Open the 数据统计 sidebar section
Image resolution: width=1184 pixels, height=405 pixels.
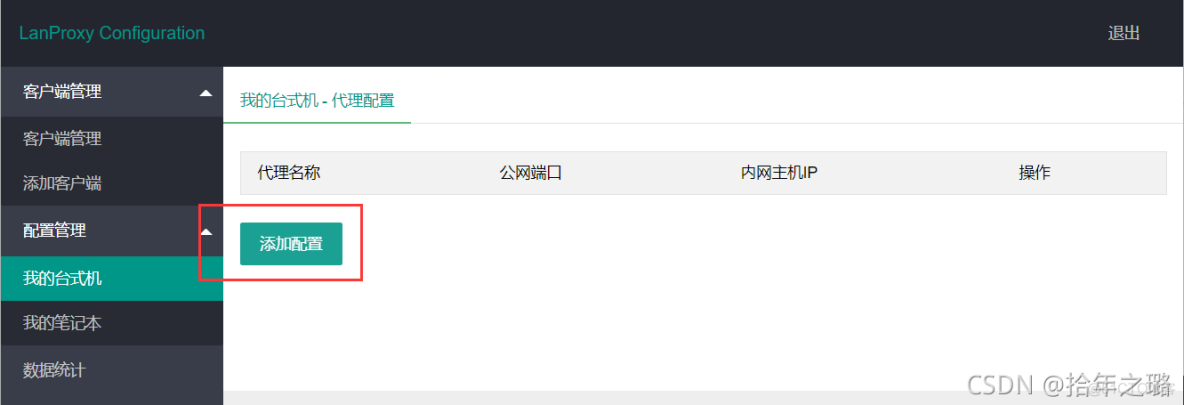112,370
